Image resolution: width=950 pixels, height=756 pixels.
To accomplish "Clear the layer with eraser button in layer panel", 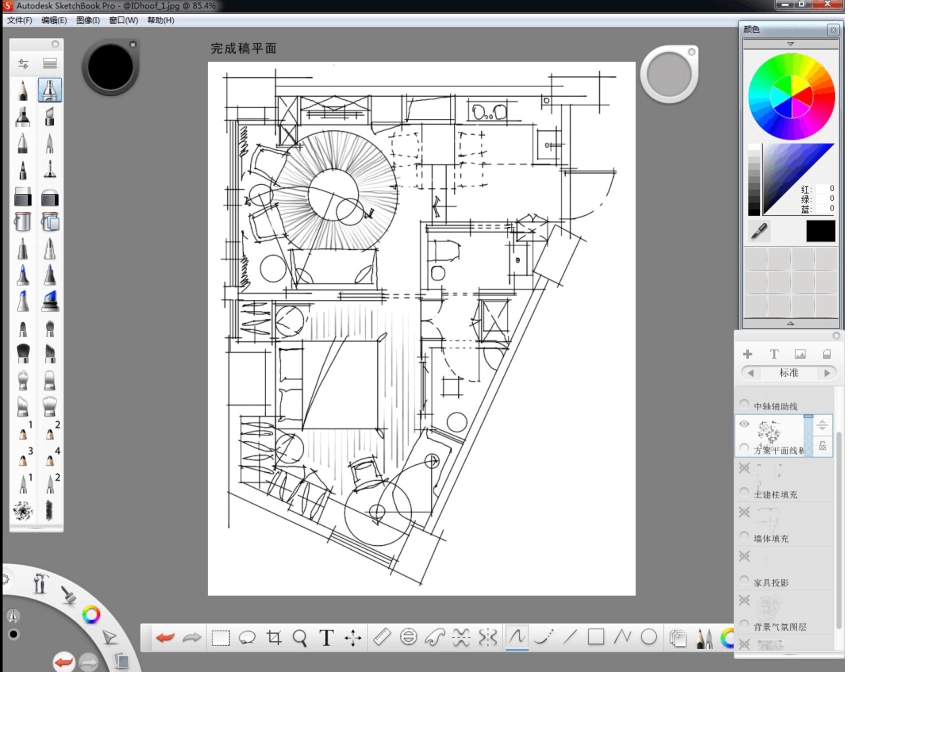I will (x=826, y=354).
